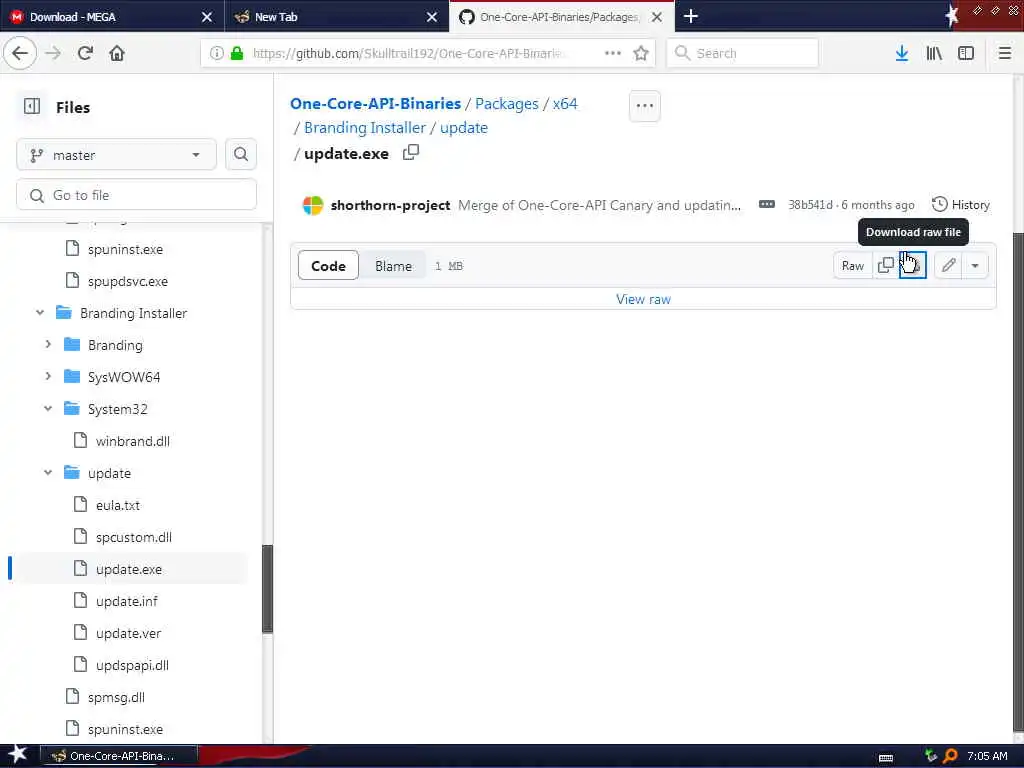The image size is (1024, 768).
Task: Open keyboard icon in system tray
Action: click(886, 758)
